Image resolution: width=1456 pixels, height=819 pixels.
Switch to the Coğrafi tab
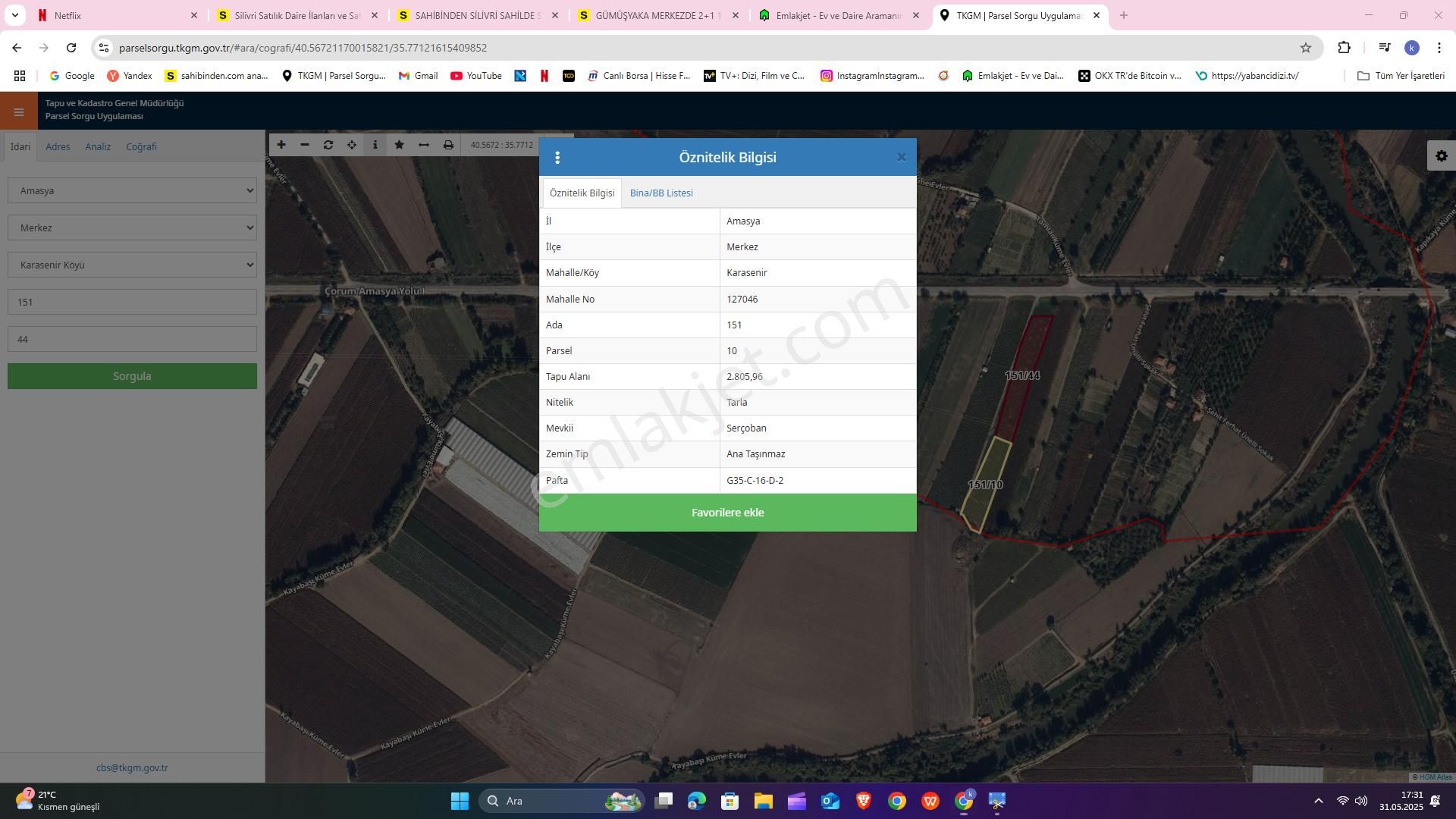coord(141,146)
